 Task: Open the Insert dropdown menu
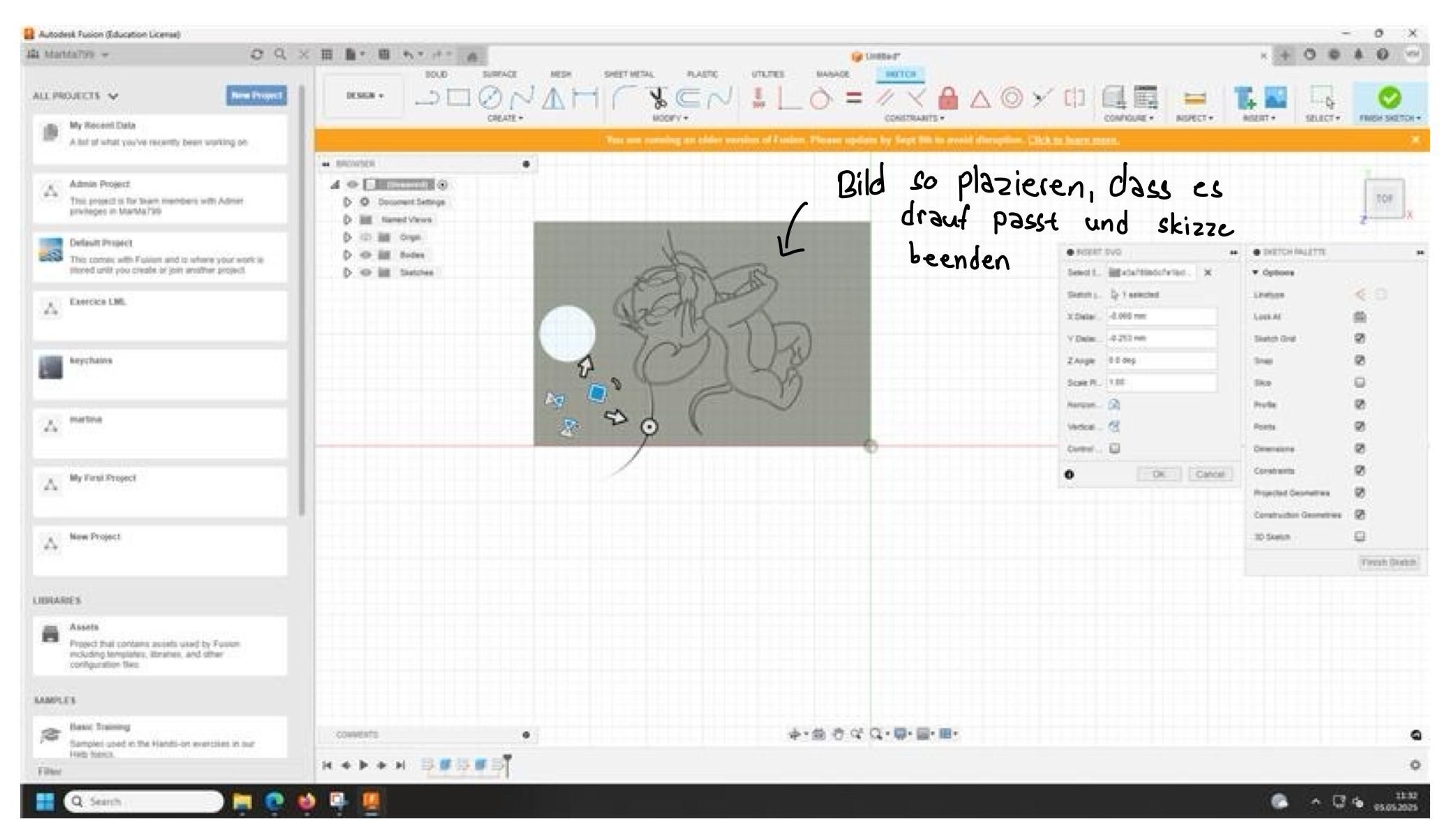[1259, 119]
